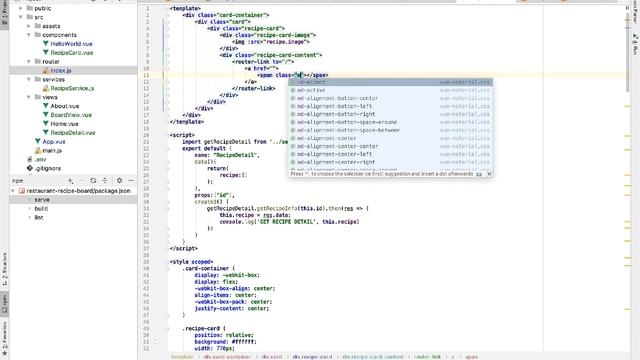The width and height of the screenshot is (640, 360).
Task: Place cursor on the style scoped line
Action: click(191, 262)
